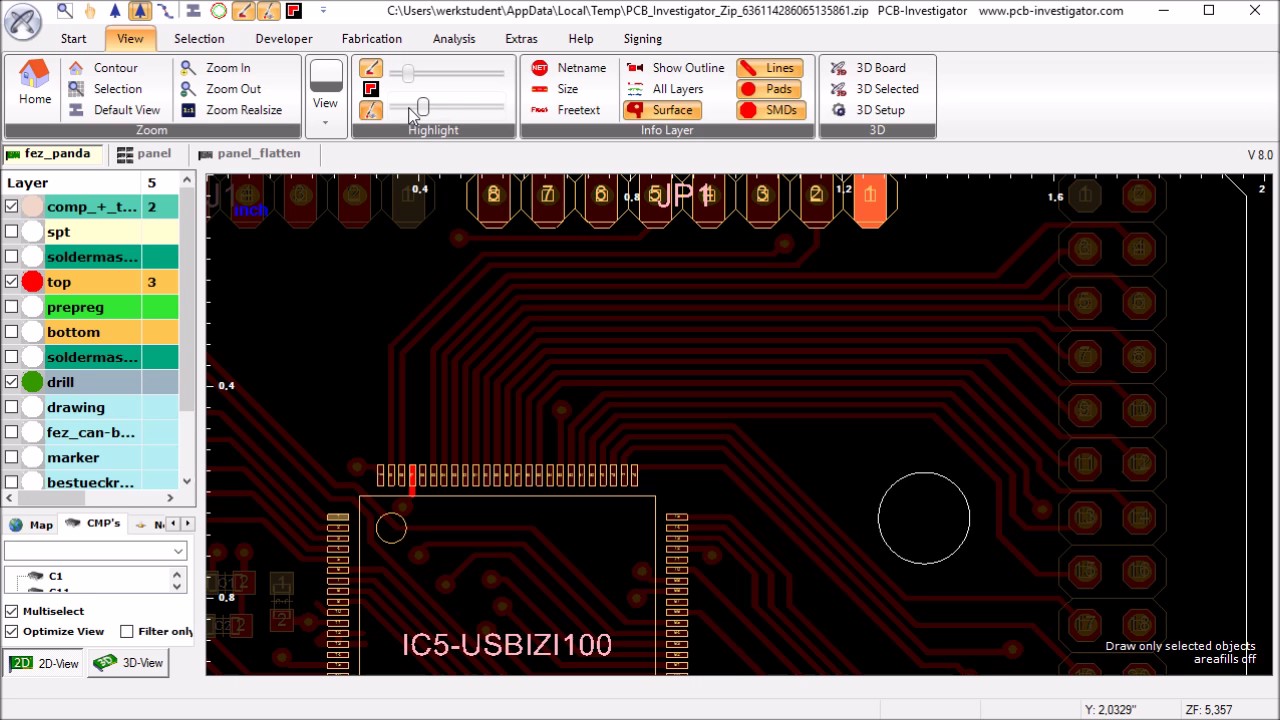Open 3D Selected view

875,89
